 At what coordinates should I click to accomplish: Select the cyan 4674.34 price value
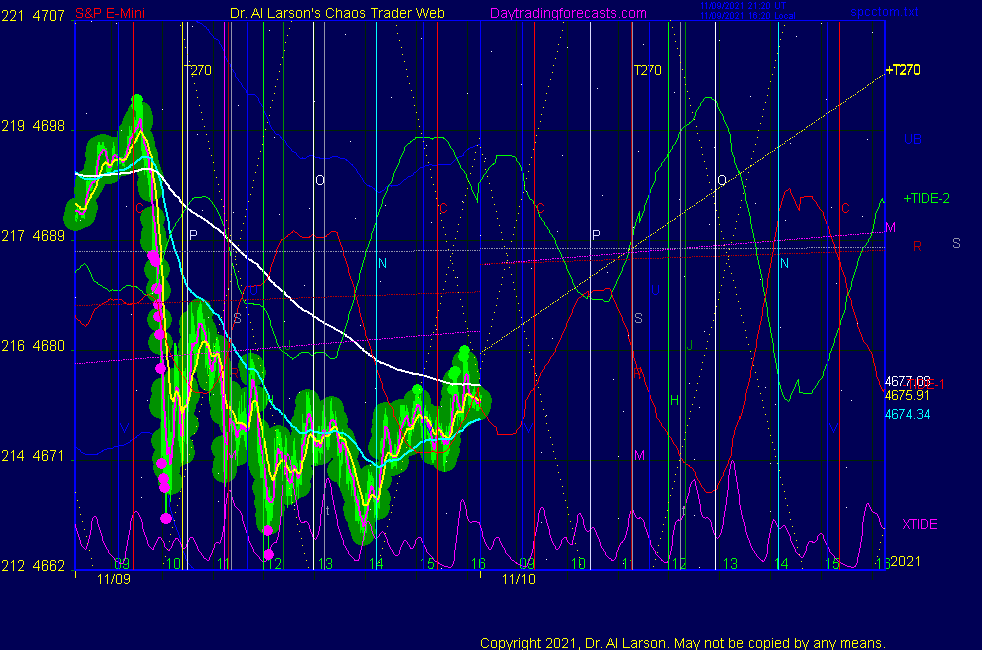pos(908,414)
